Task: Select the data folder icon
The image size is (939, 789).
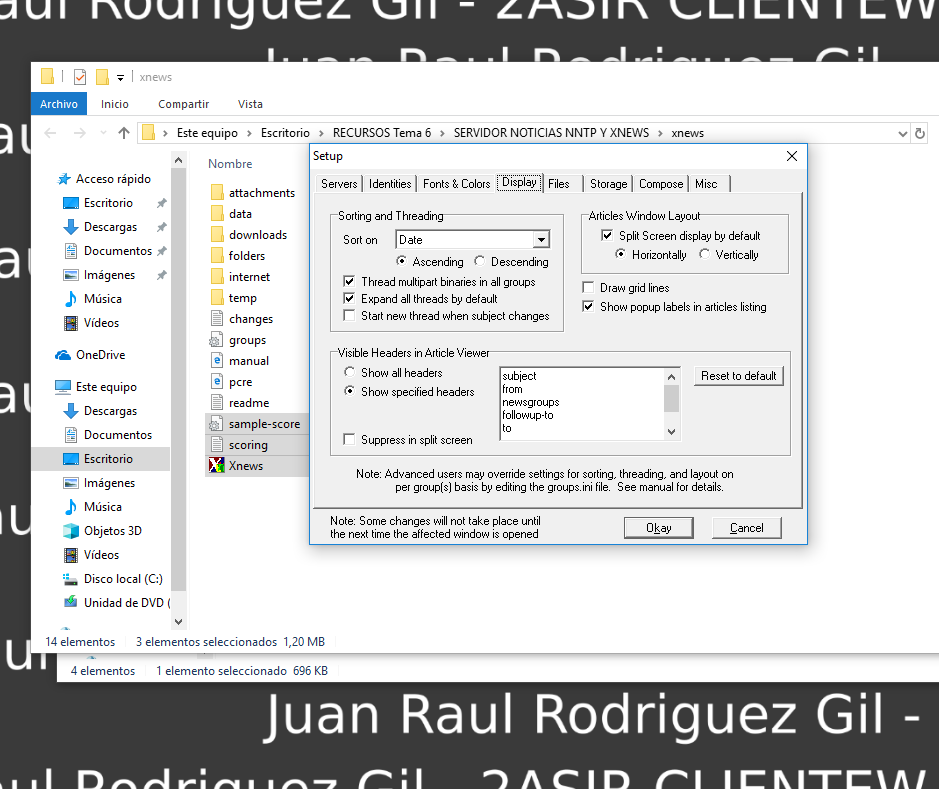Action: coord(217,214)
